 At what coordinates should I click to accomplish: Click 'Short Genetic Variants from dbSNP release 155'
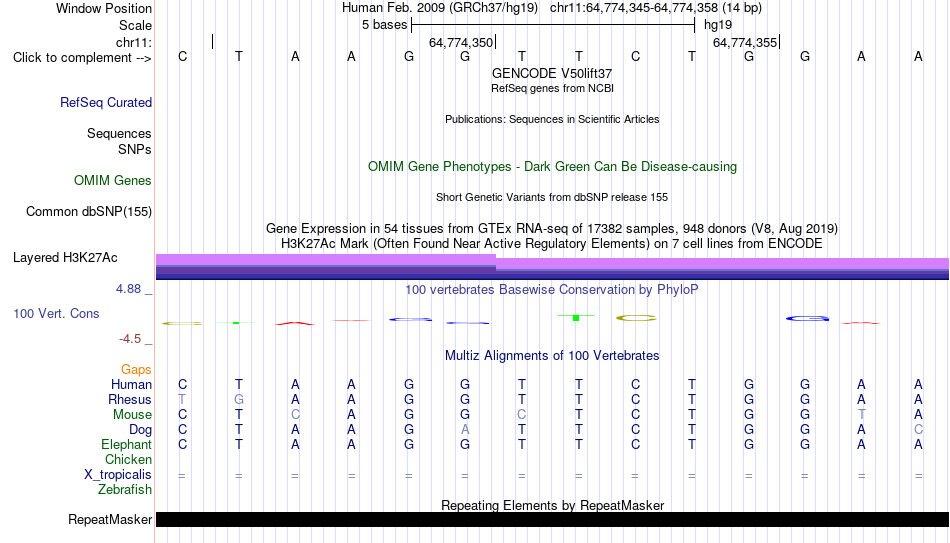click(552, 198)
